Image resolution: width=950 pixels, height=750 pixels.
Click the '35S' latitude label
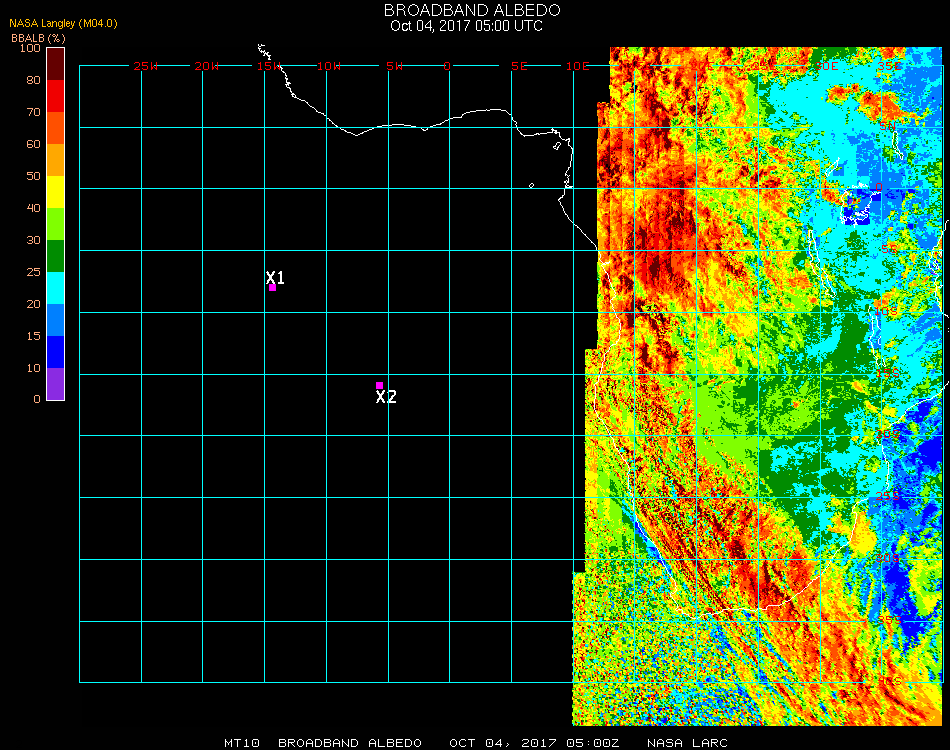889,620
